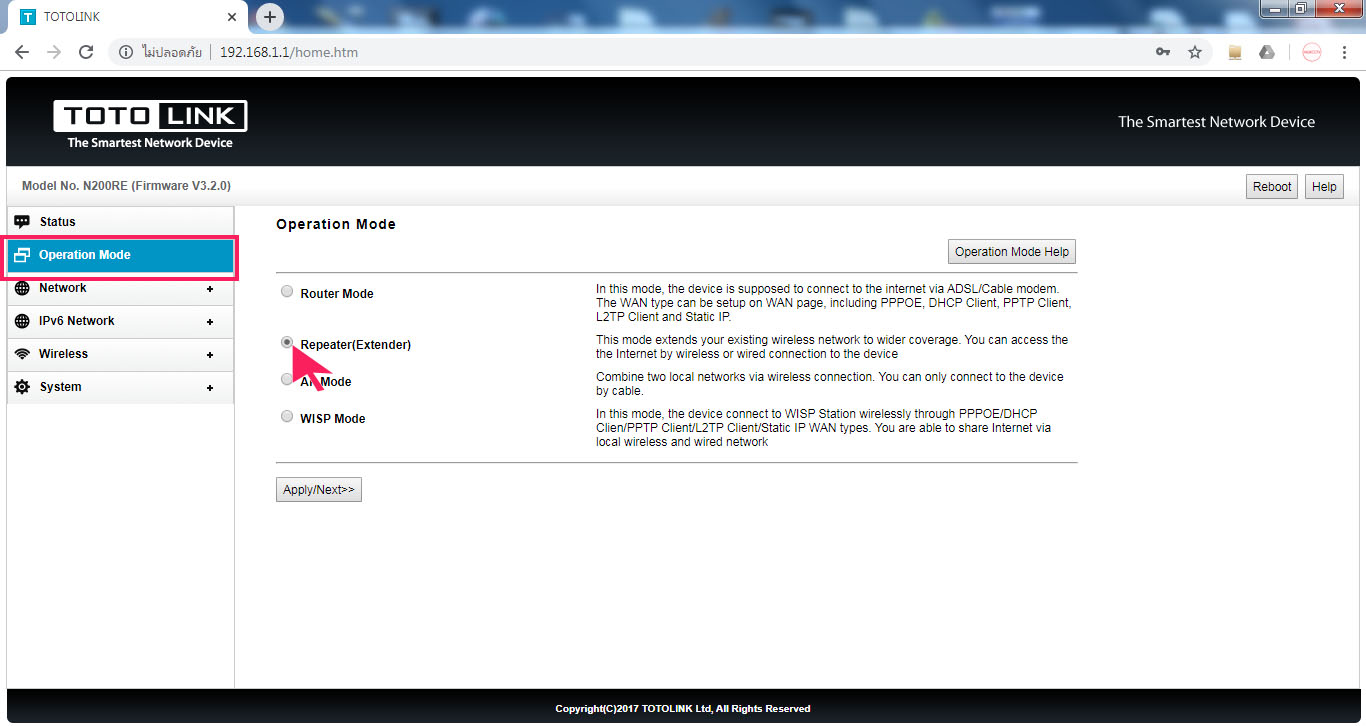Screen dimensions: 1366x726
Task: Click the Apply/Next>> button
Action: pyautogui.click(x=319, y=490)
